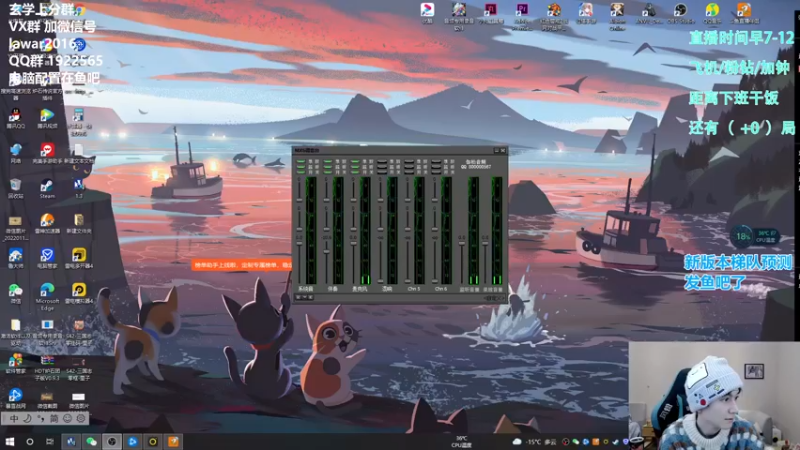This screenshot has width=800, height=450.
Task: Open the Tencent QQ penguin desktop shortcut
Action: pos(15,118)
